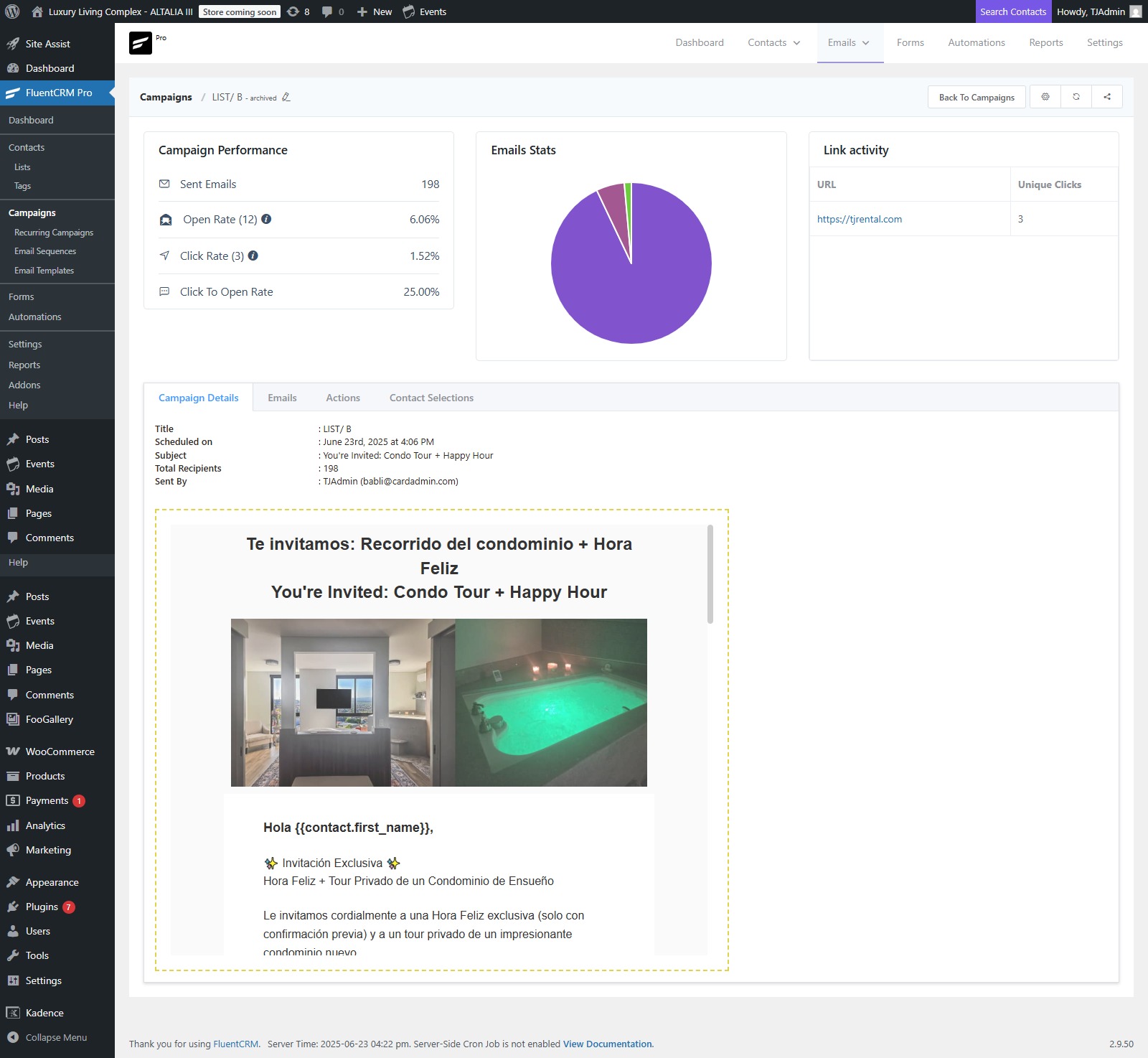Open Settings in the top navigation
Image resolution: width=1148 pixels, height=1058 pixels.
(x=1105, y=42)
